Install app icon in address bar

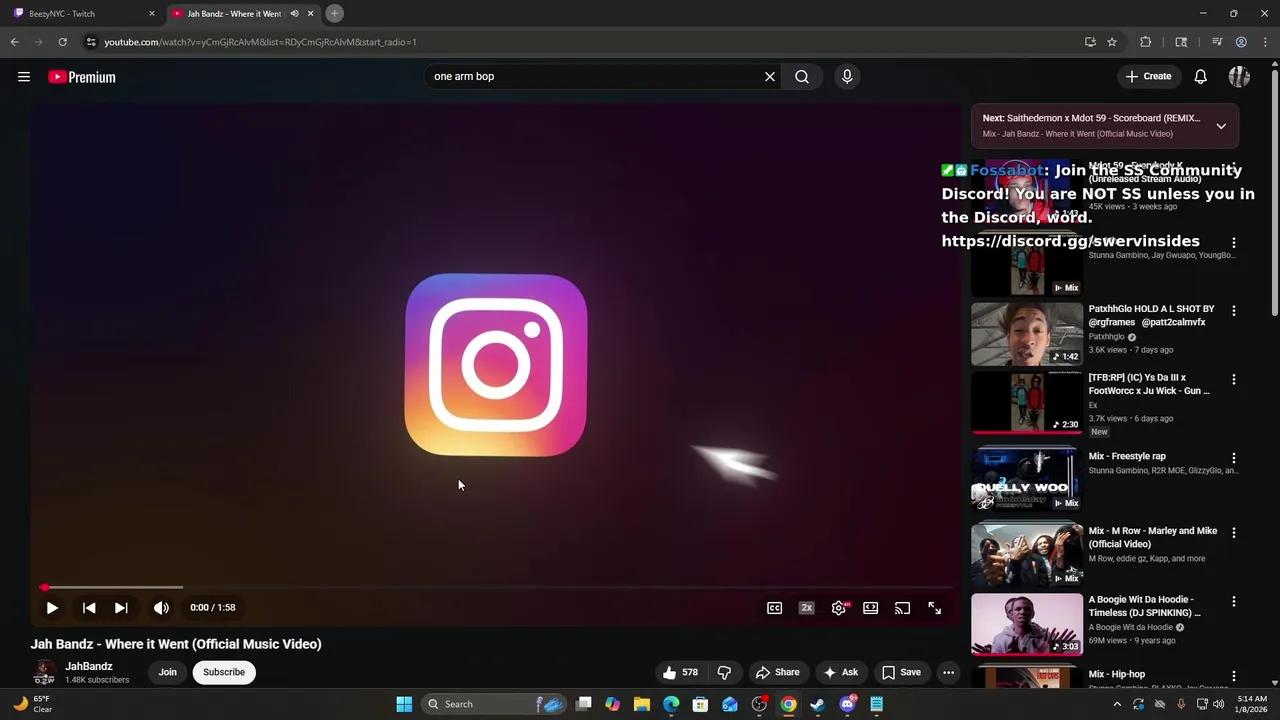(1090, 42)
